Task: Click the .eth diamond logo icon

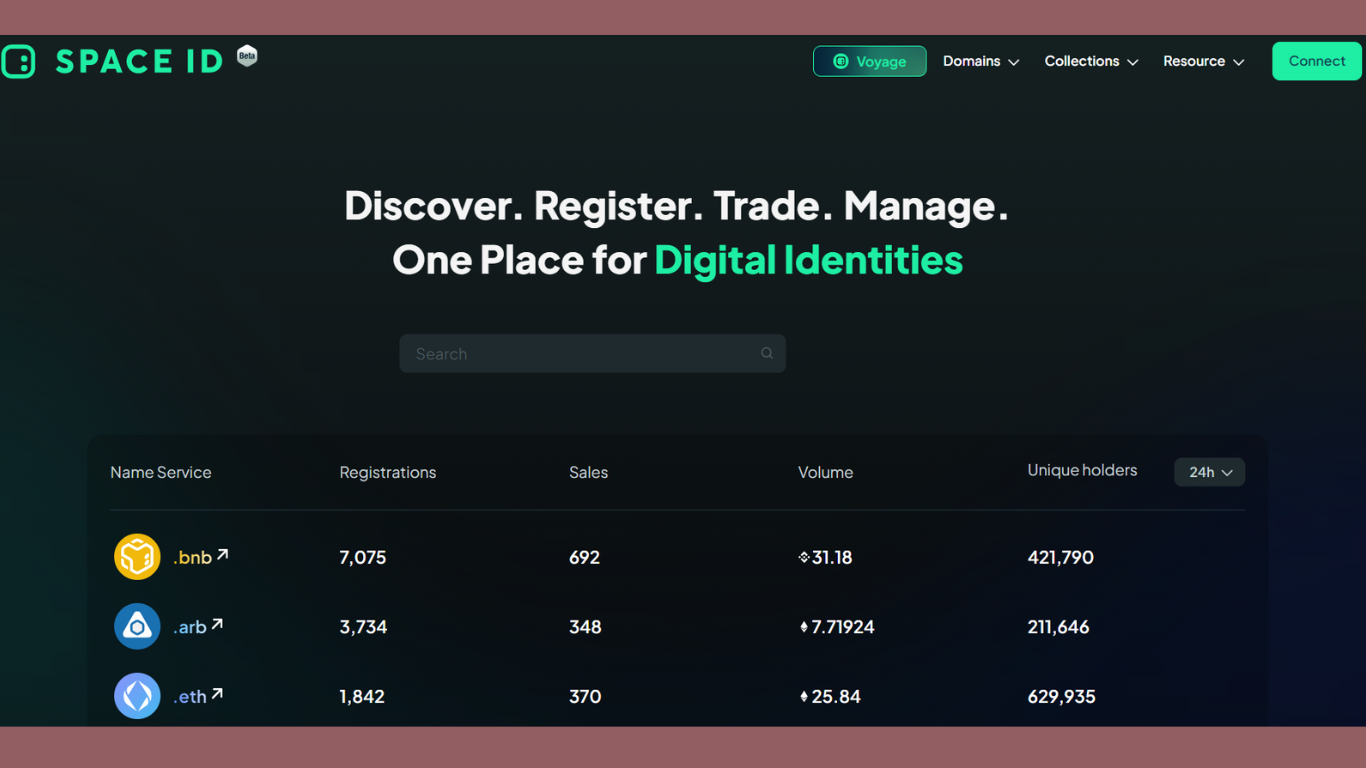Action: pyautogui.click(x=137, y=696)
